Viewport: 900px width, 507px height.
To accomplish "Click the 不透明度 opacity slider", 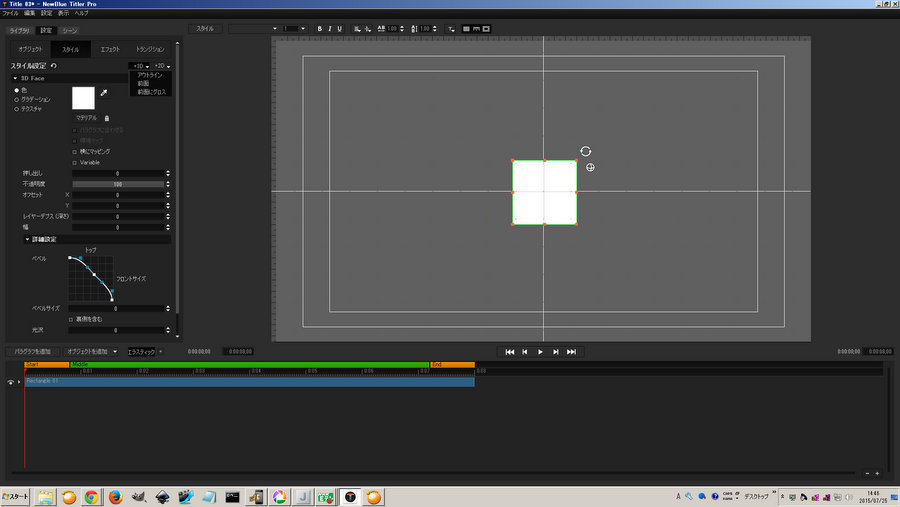I will coord(118,184).
